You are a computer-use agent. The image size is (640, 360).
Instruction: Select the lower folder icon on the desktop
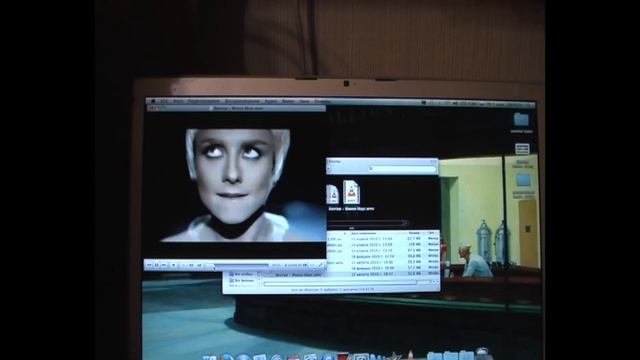[523, 180]
